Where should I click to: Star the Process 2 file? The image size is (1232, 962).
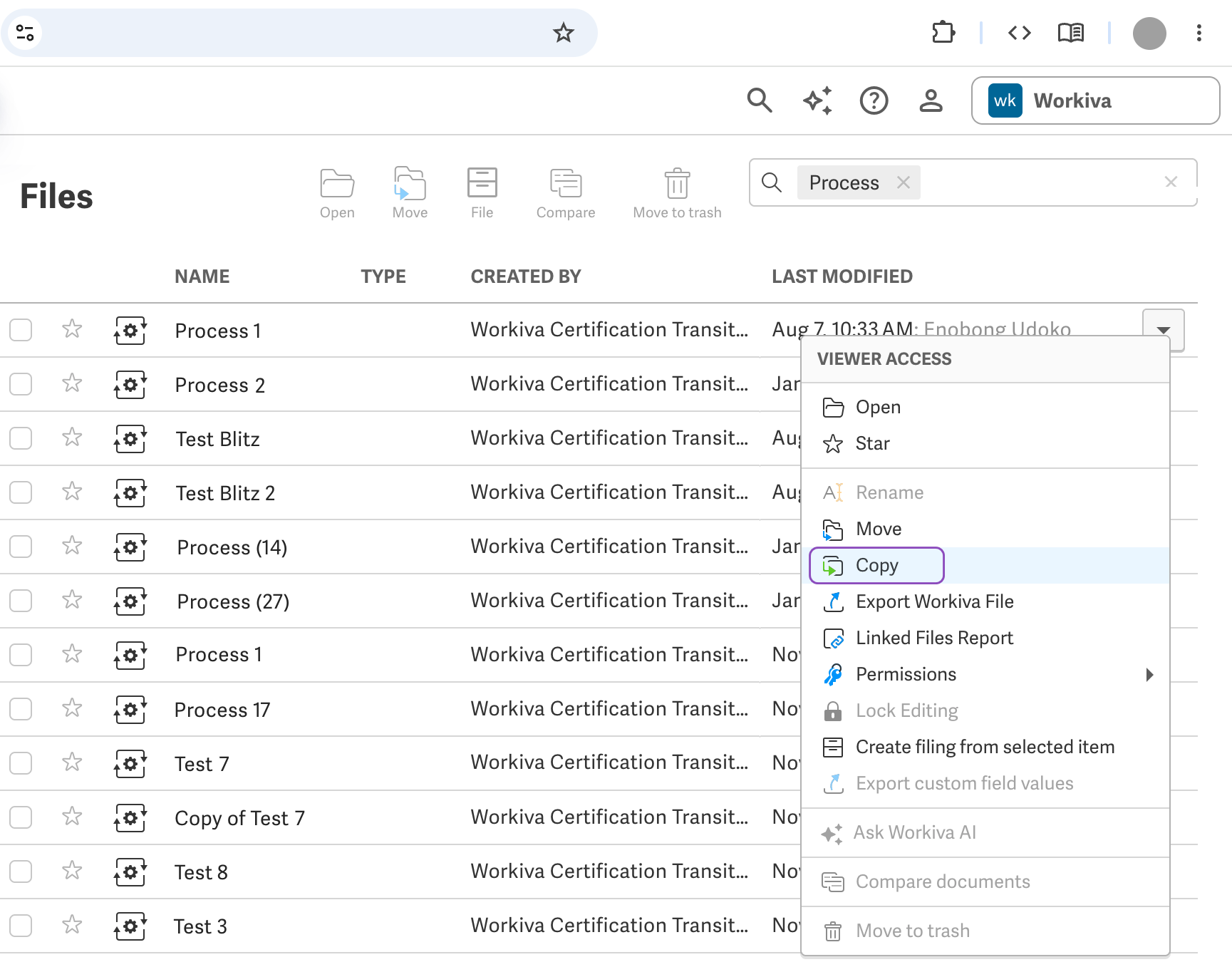pyautogui.click(x=72, y=383)
